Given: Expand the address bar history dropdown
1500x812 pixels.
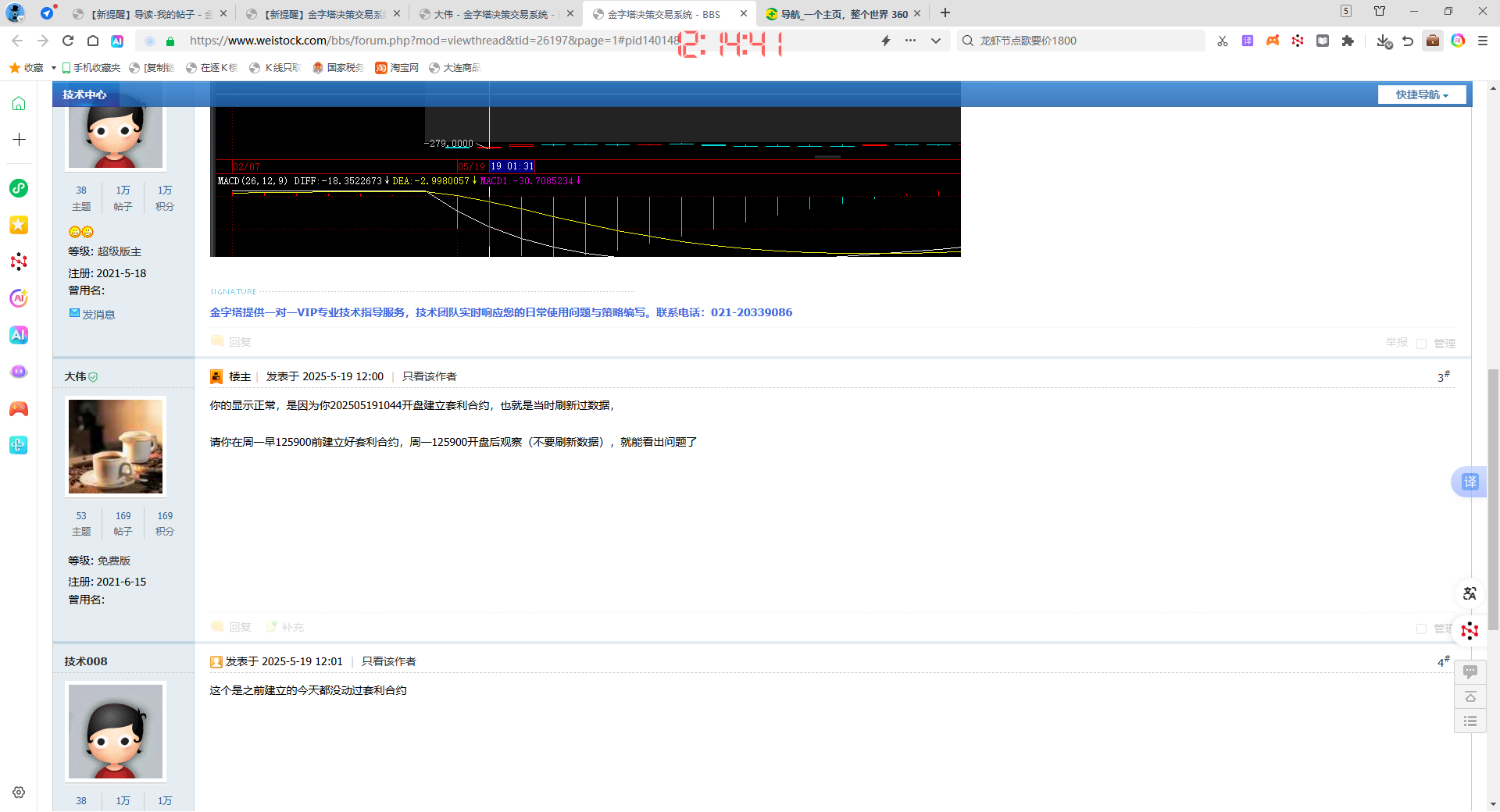Looking at the screenshot, I should coord(936,41).
